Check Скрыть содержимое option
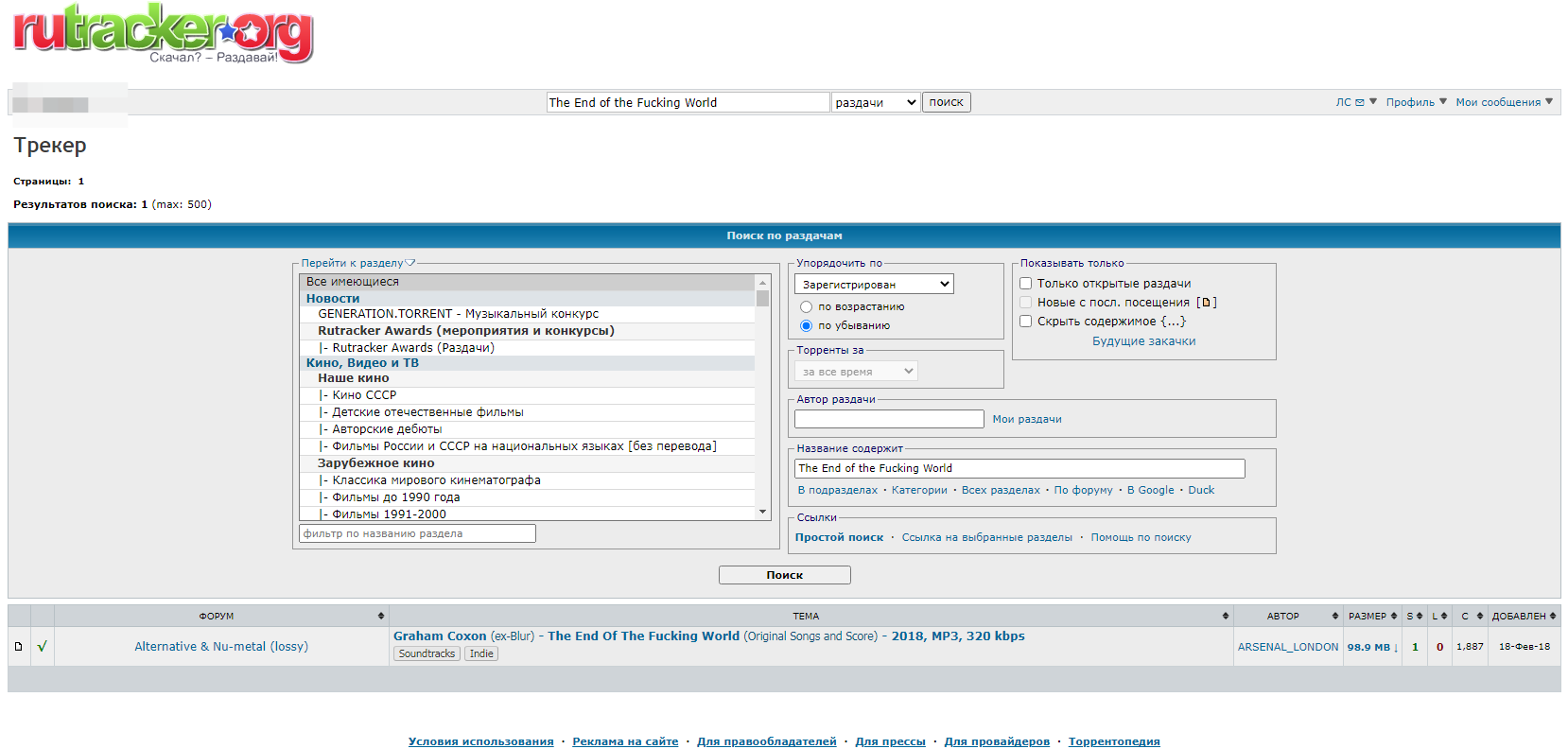 1025,322
